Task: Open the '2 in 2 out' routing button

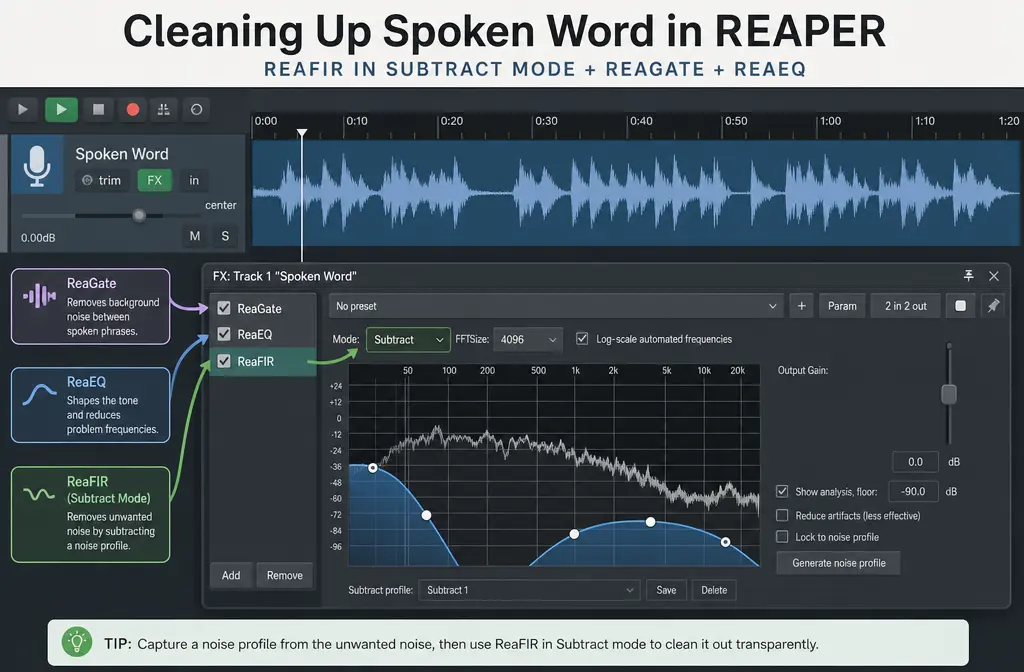Action: [906, 306]
